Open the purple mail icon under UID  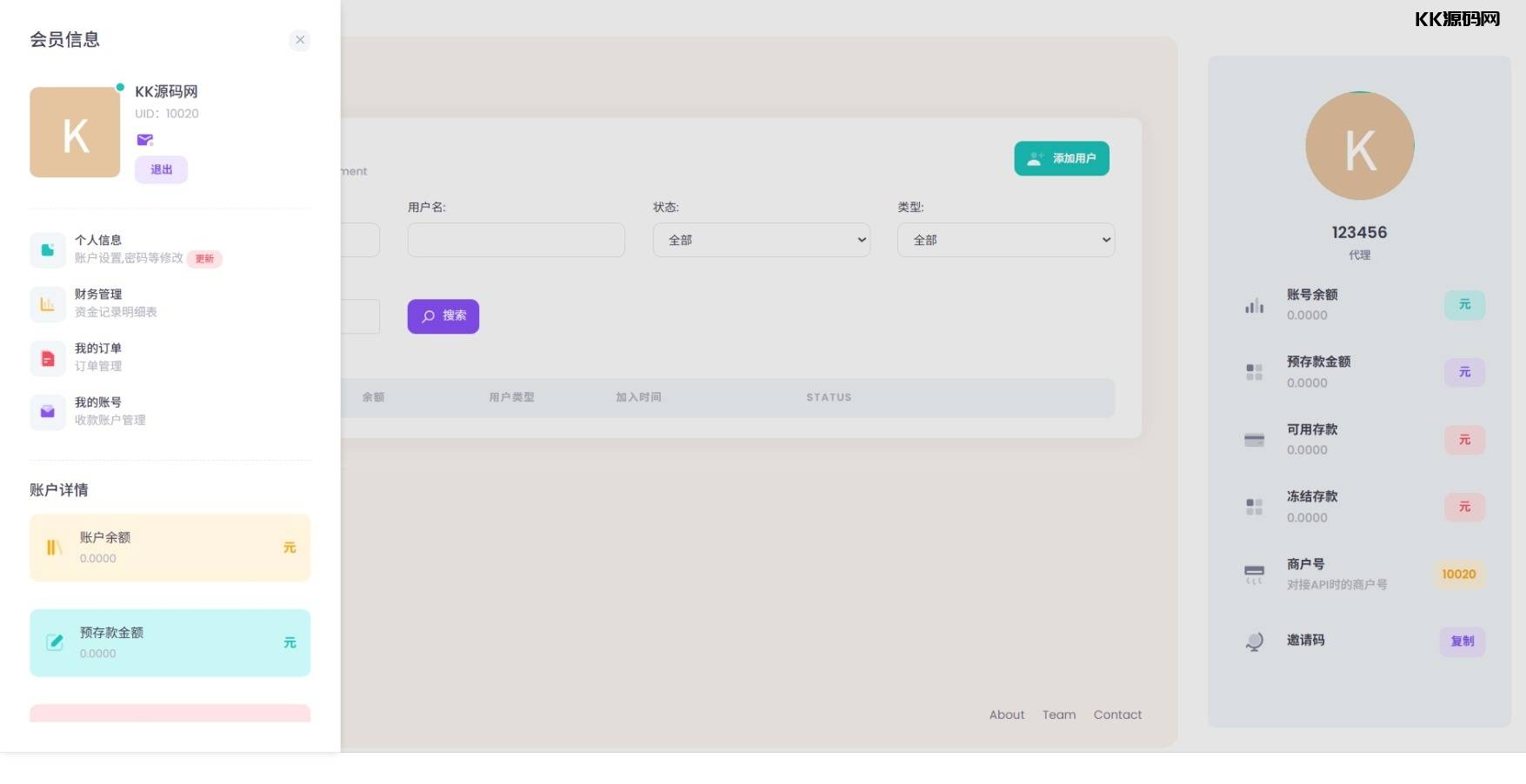click(x=144, y=140)
